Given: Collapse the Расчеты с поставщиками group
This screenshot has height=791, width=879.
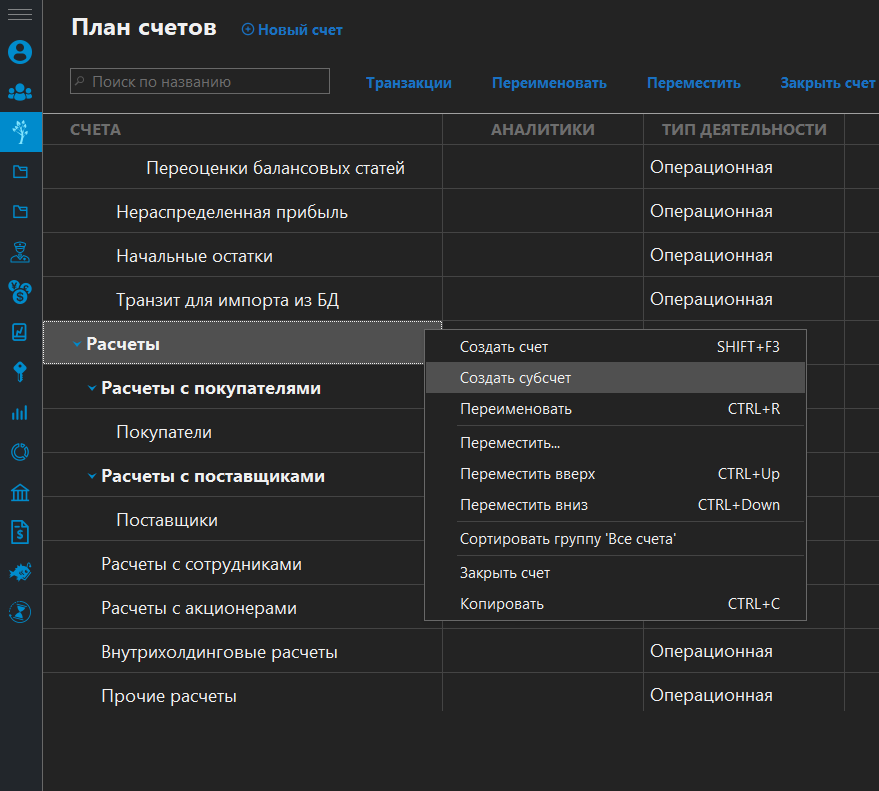Looking at the screenshot, I should (x=91, y=475).
